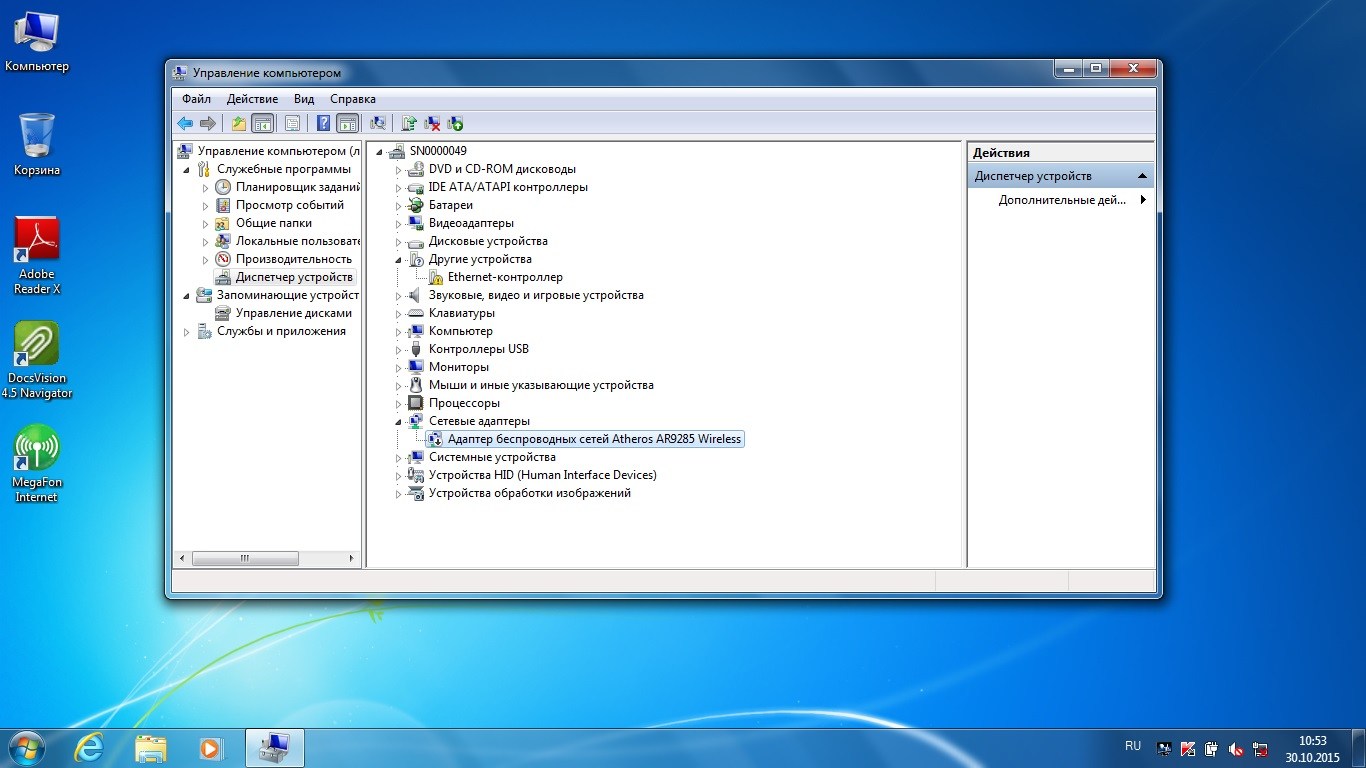Viewport: 1366px width, 768px height.
Task: Click Uninstall device icon with red X
Action: click(x=432, y=124)
